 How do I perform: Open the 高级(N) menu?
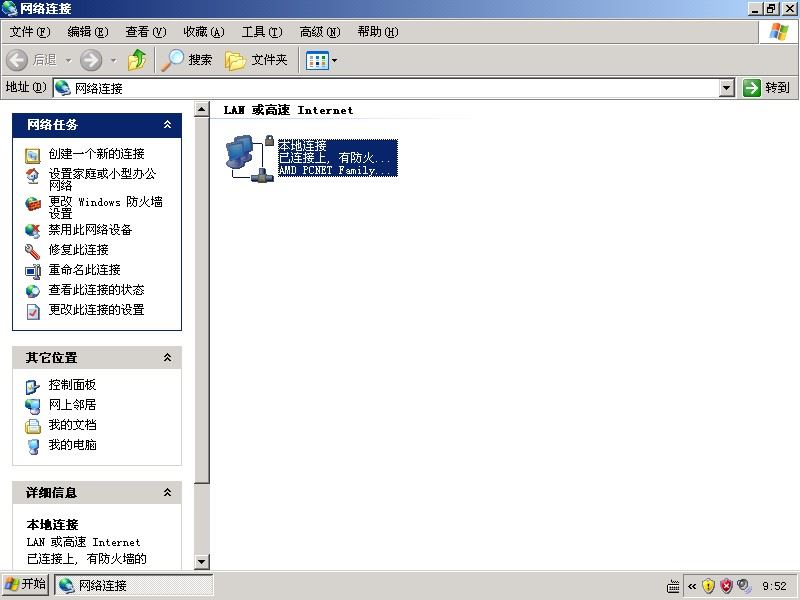320,32
